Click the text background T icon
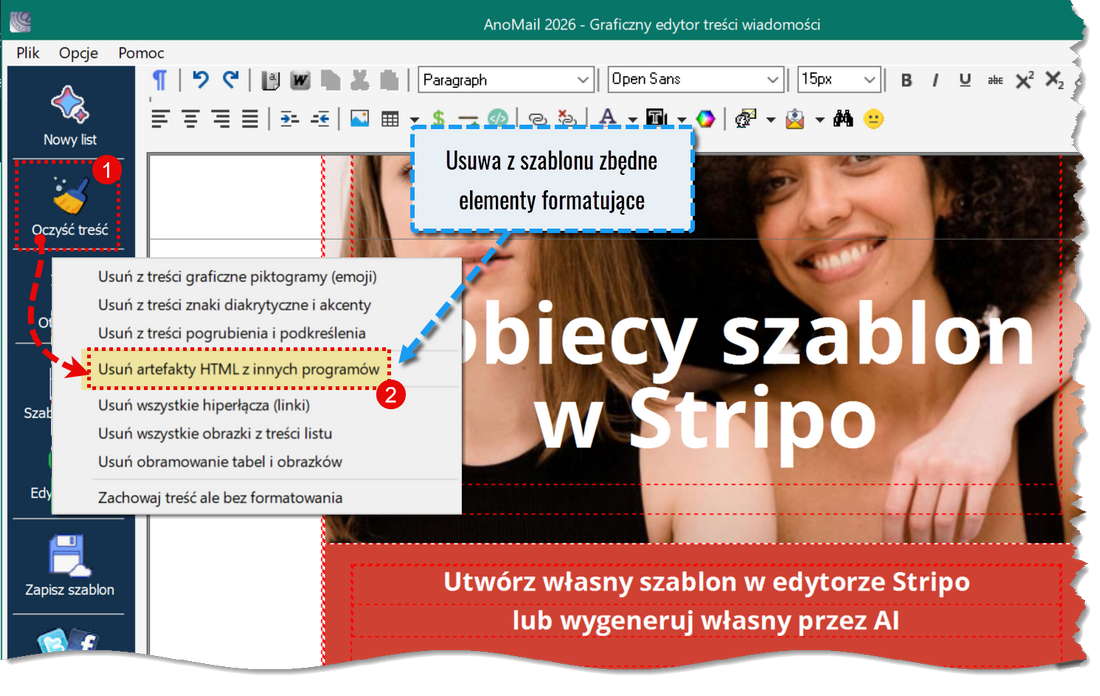Screen dimensions: 1100x696 pyautogui.click(x=656, y=117)
